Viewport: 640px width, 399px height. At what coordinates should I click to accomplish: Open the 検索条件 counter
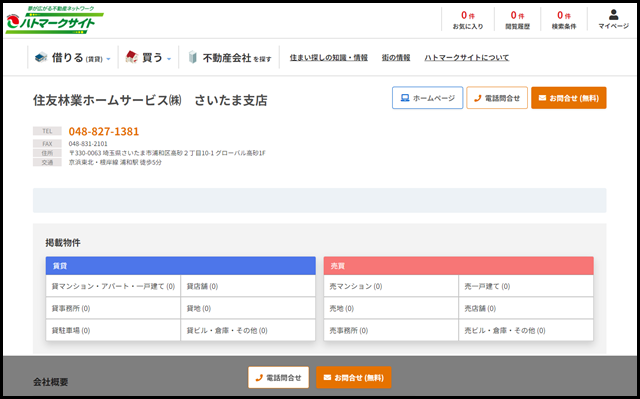click(x=564, y=20)
